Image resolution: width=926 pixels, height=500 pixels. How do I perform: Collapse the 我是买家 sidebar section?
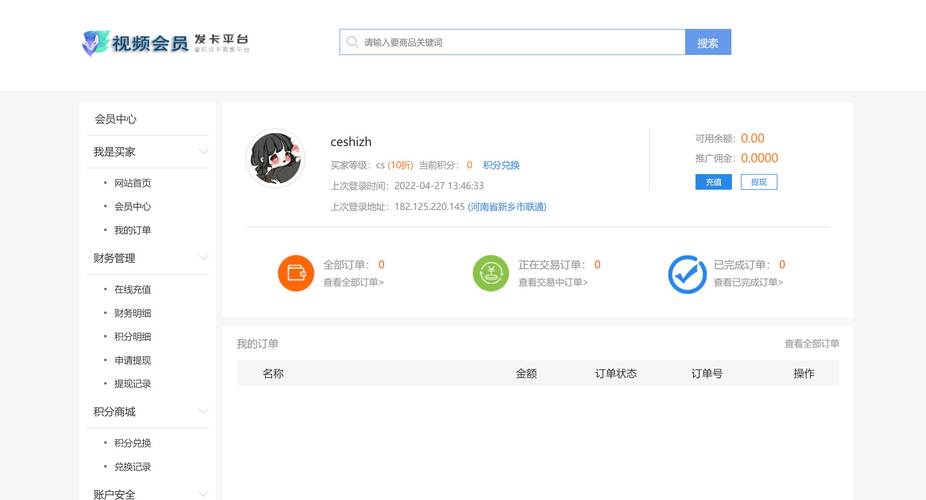point(203,152)
